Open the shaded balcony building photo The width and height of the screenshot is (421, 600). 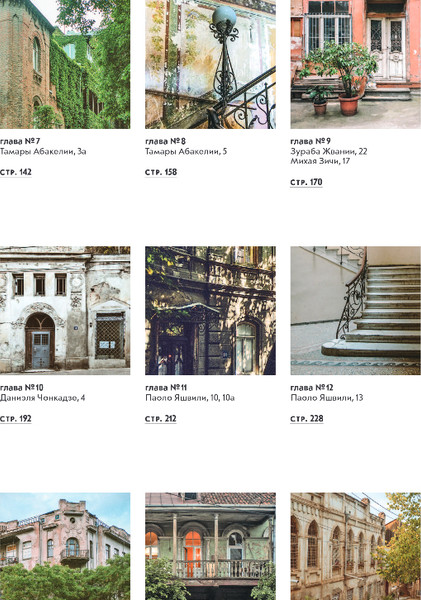[210, 310]
